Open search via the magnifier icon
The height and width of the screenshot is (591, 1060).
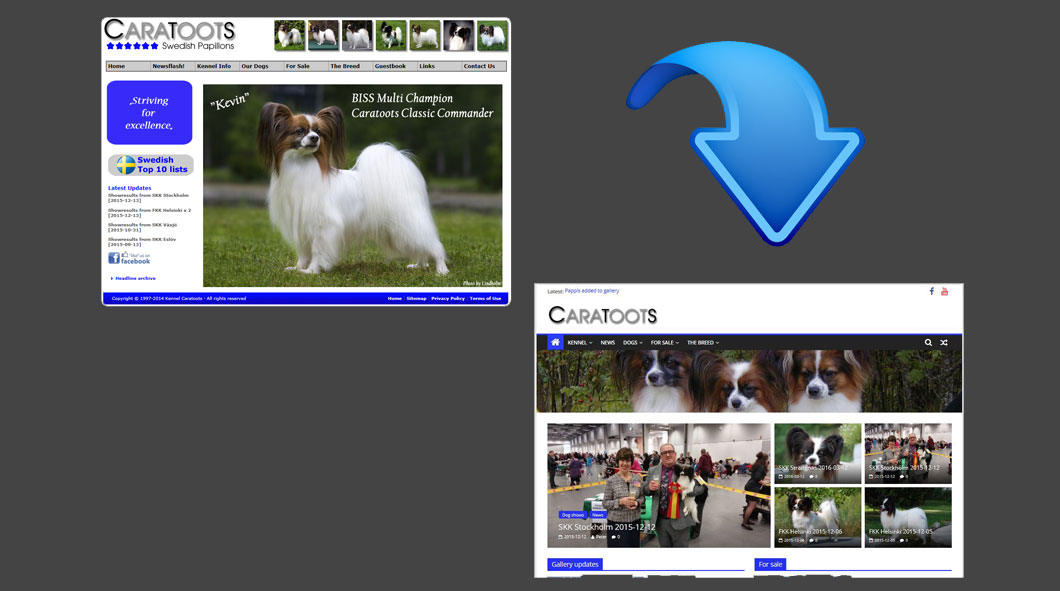[928, 343]
